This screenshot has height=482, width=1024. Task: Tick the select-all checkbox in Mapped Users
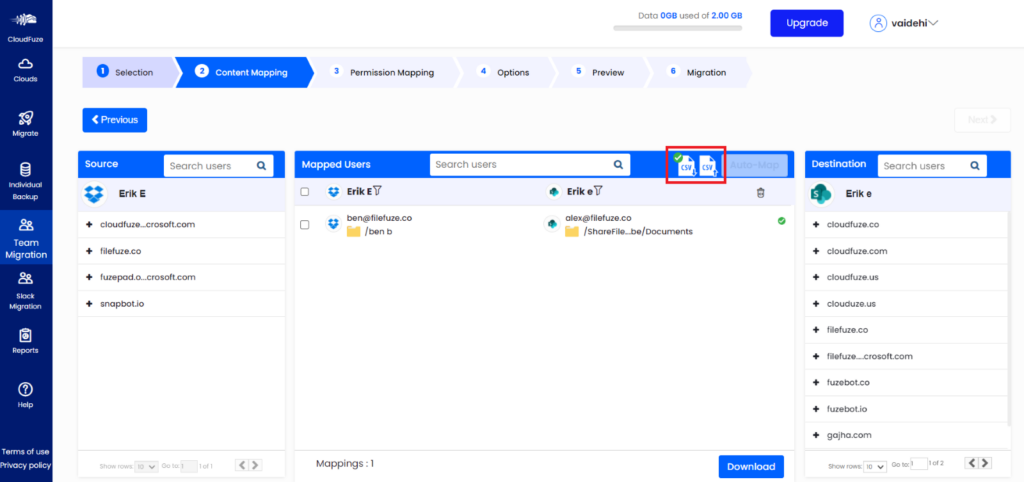click(x=305, y=192)
